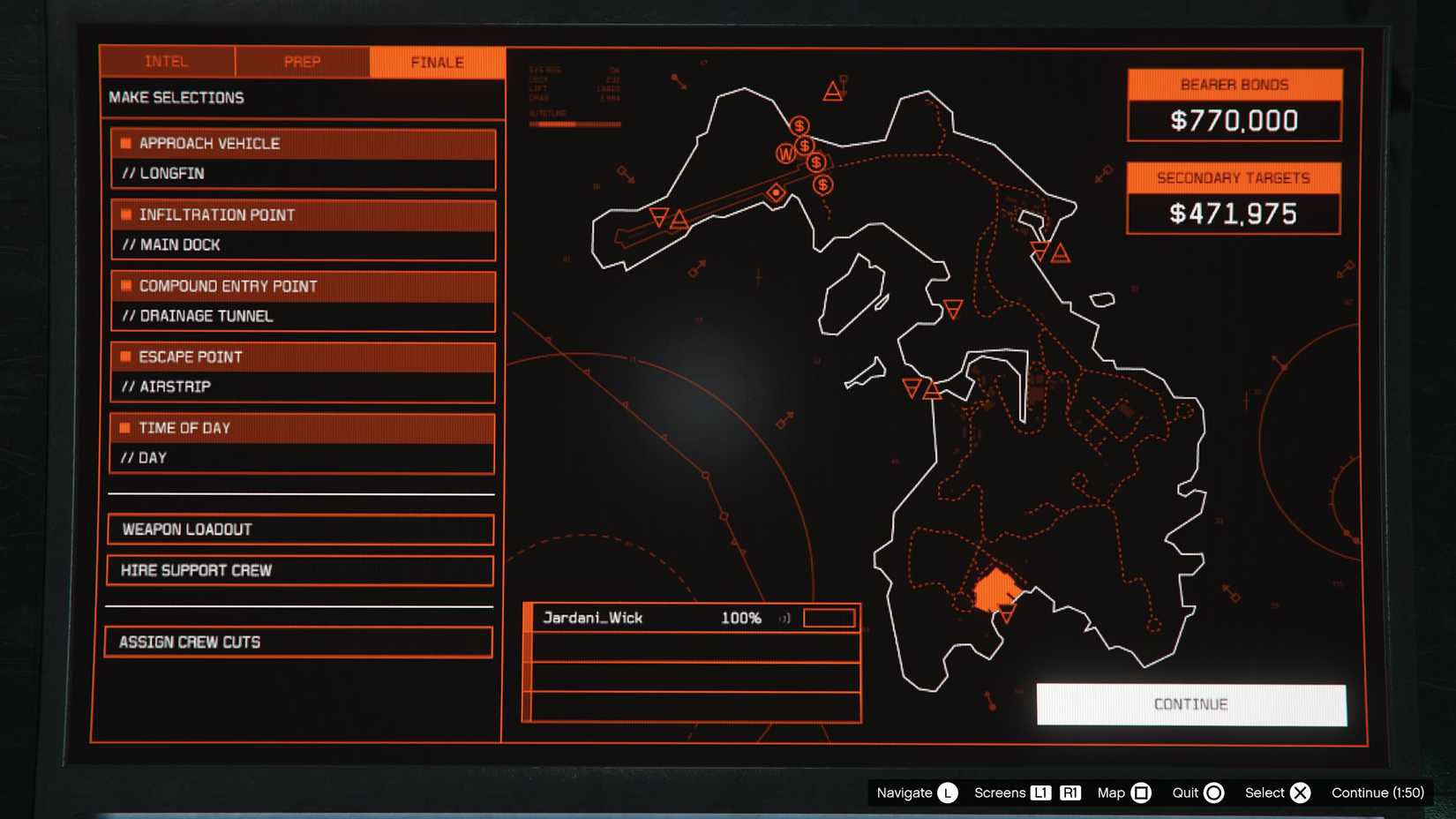Screen dimensions: 1456x819
Task: Click the autotune progress bar in the HUD
Action: pos(574,124)
